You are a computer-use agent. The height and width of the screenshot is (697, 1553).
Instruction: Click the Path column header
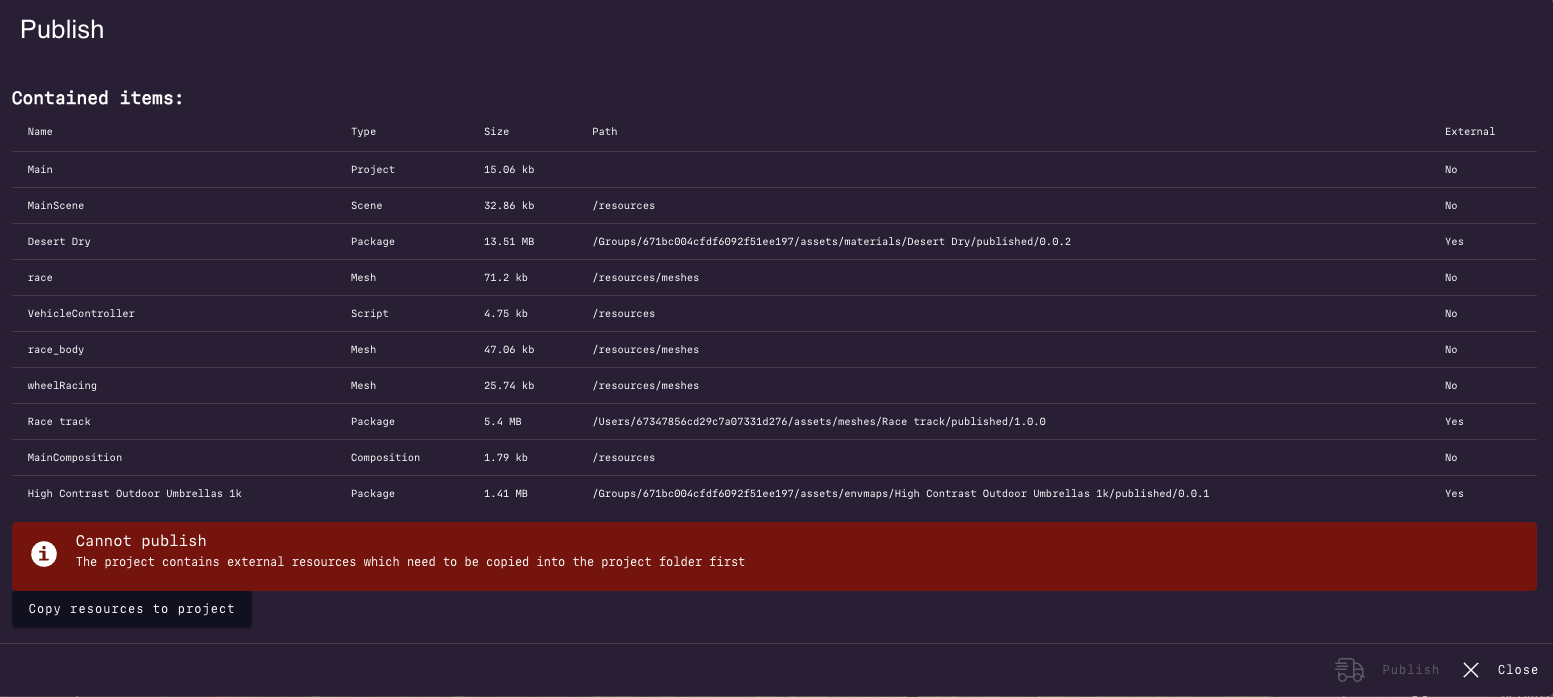point(604,131)
